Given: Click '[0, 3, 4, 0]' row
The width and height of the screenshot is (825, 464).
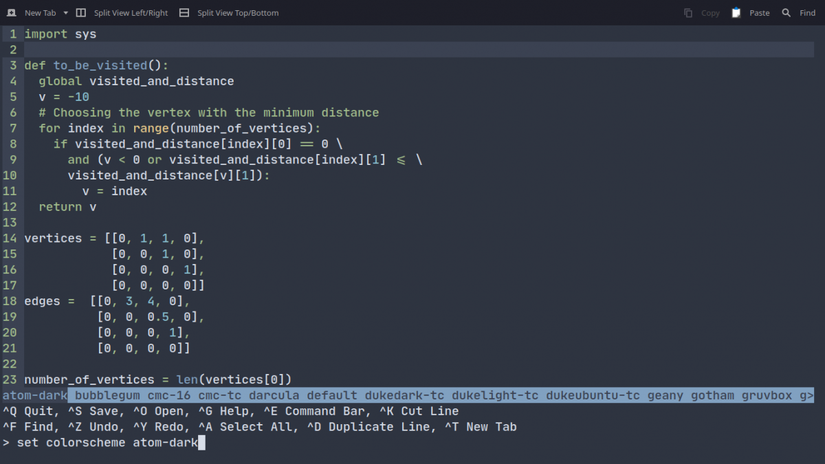Looking at the screenshot, I should 140,301.
